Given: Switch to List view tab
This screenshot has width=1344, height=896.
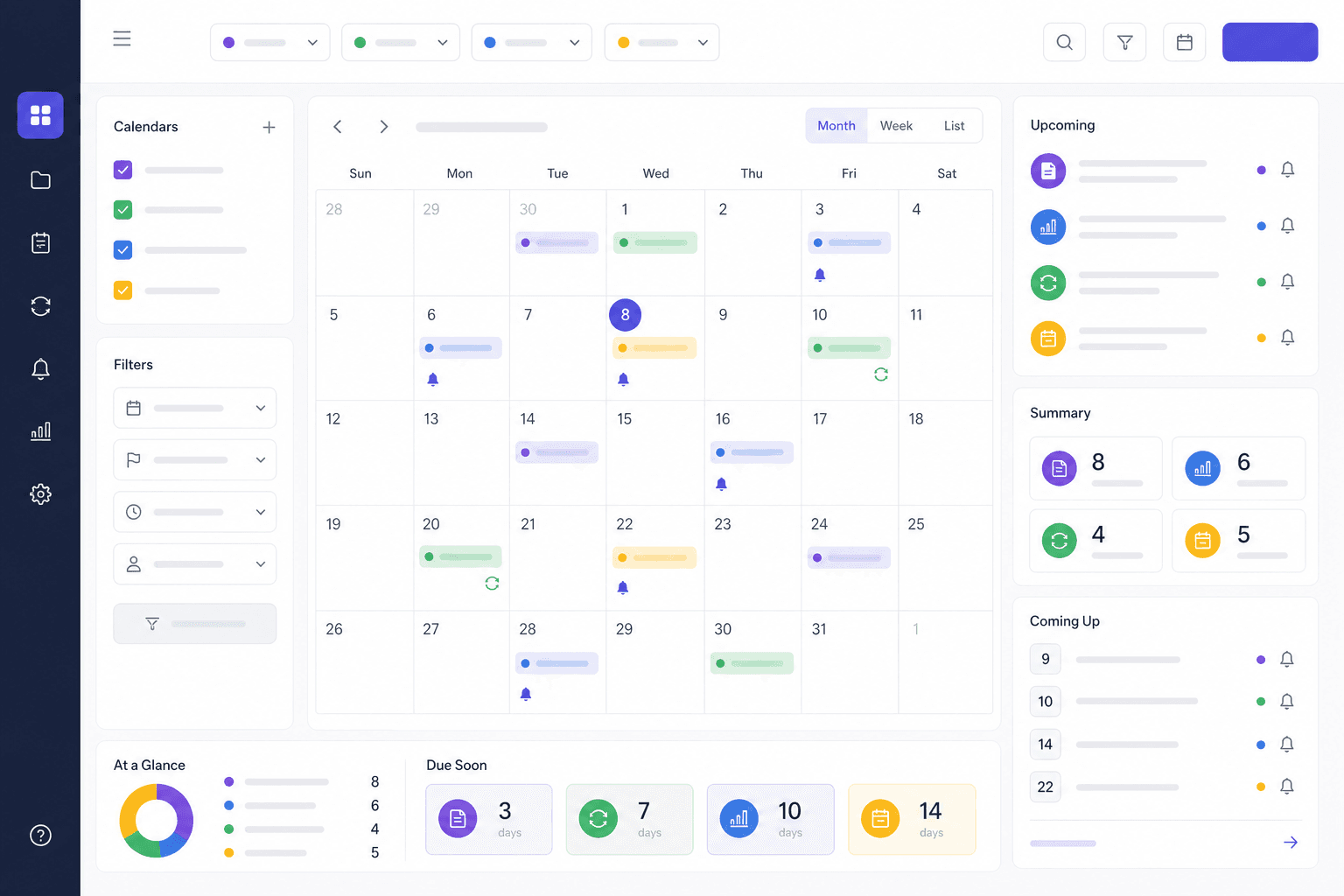Looking at the screenshot, I should click(954, 126).
